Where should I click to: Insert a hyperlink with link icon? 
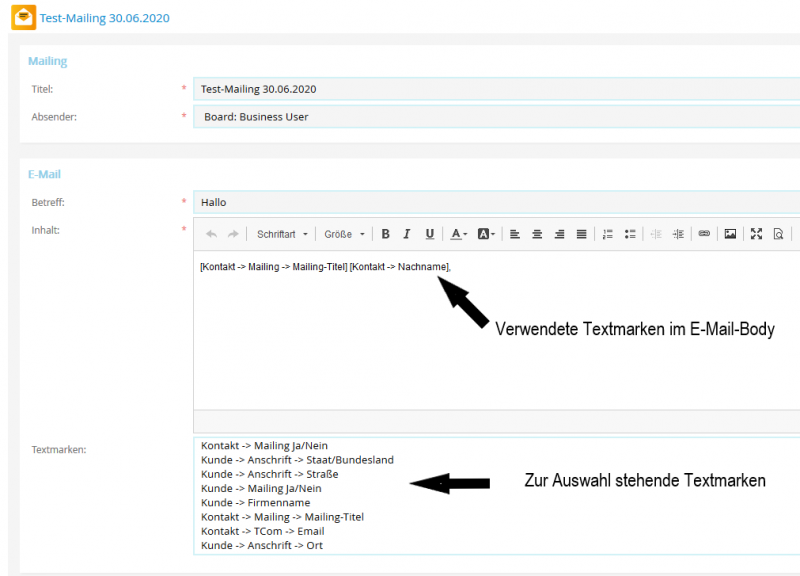tap(704, 234)
